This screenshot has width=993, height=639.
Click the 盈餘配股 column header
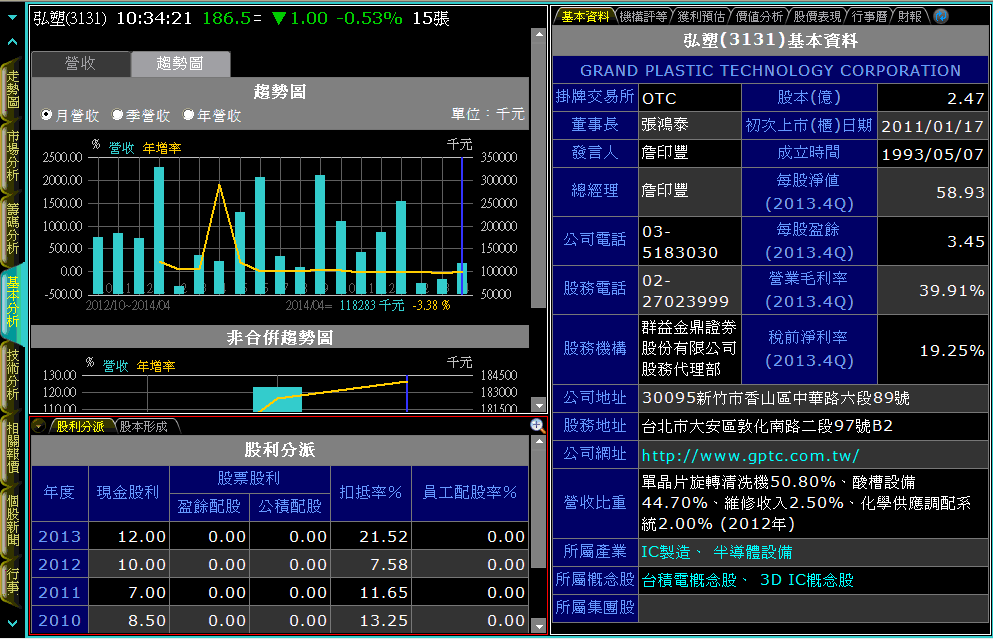210,507
